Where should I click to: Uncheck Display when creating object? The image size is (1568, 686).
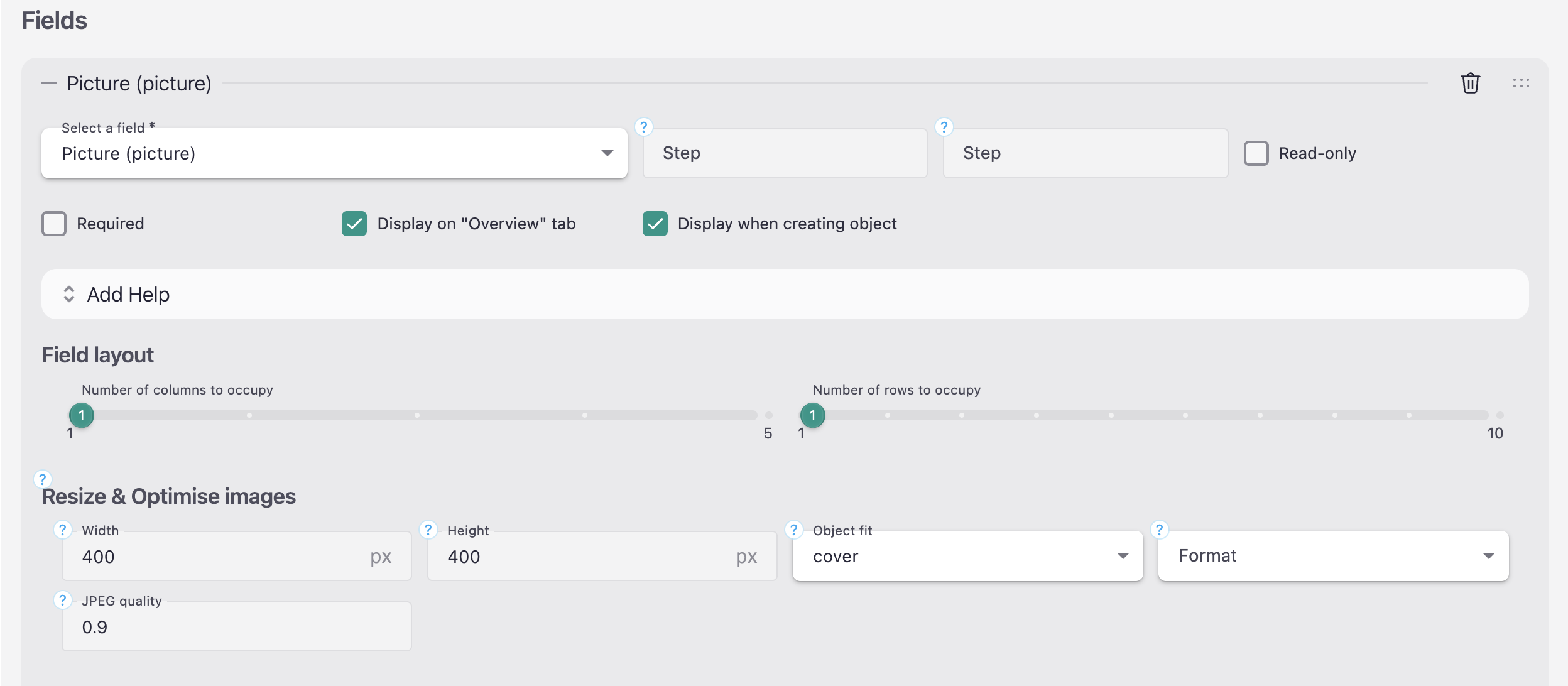tap(655, 224)
